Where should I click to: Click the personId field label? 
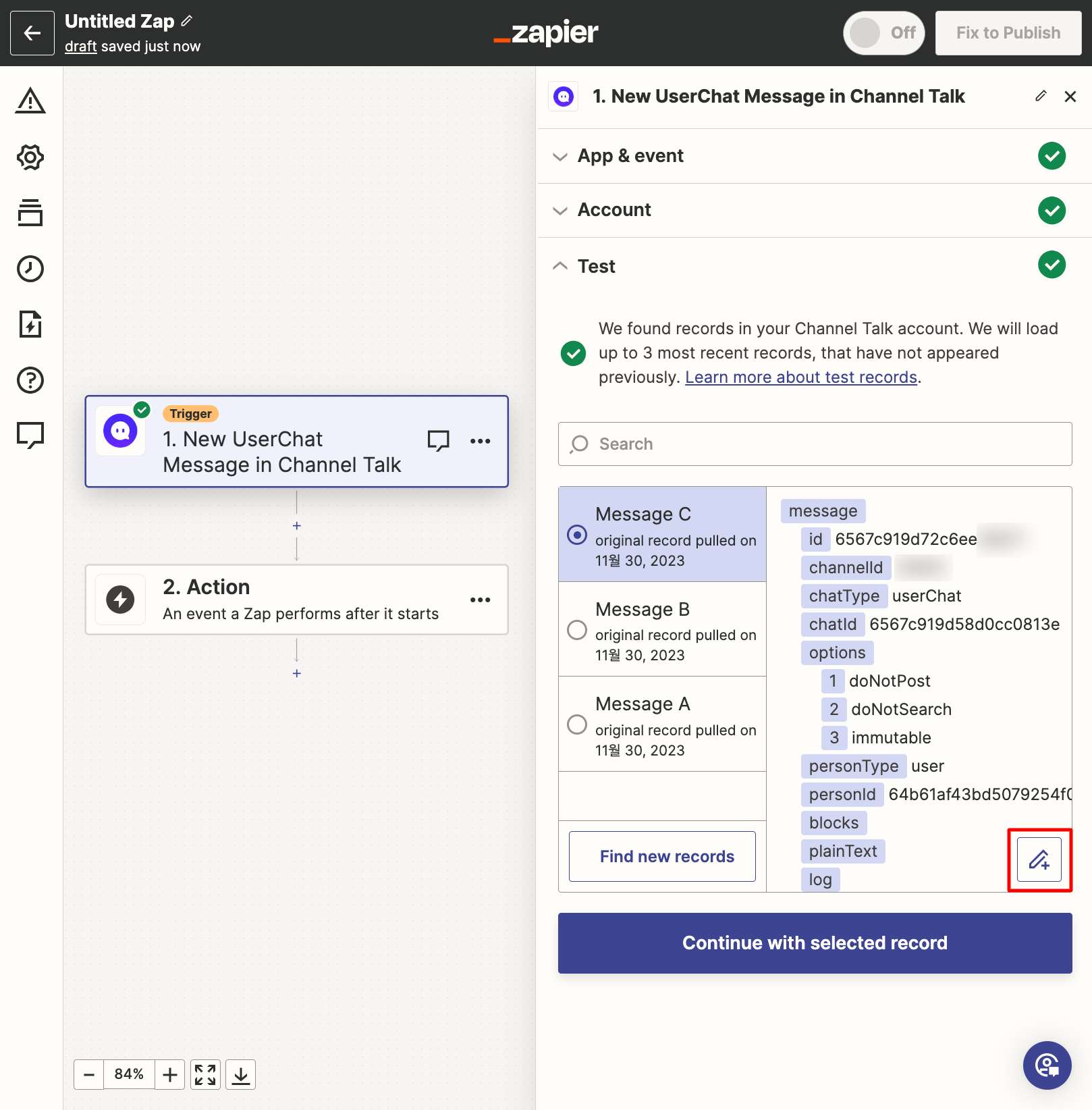[842, 795]
